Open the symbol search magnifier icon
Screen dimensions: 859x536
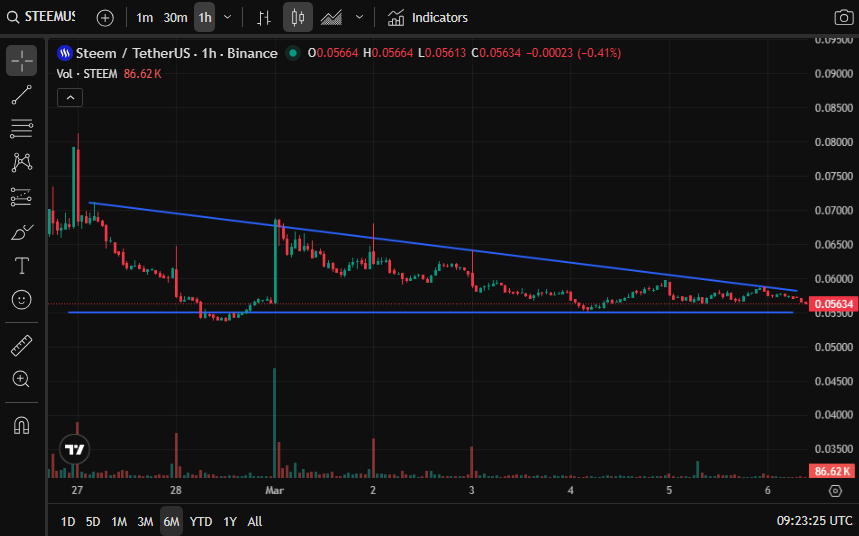click(x=13, y=18)
